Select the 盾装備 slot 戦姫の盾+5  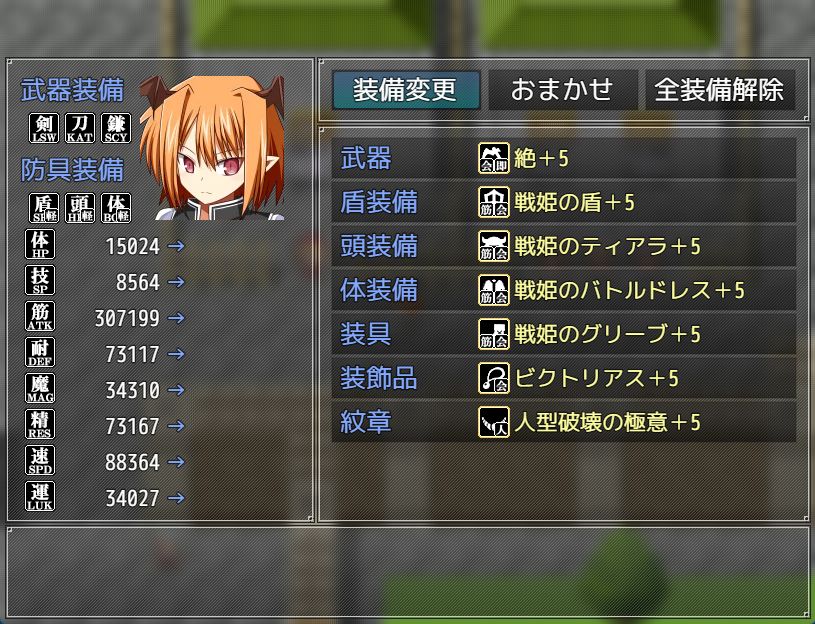coord(564,202)
